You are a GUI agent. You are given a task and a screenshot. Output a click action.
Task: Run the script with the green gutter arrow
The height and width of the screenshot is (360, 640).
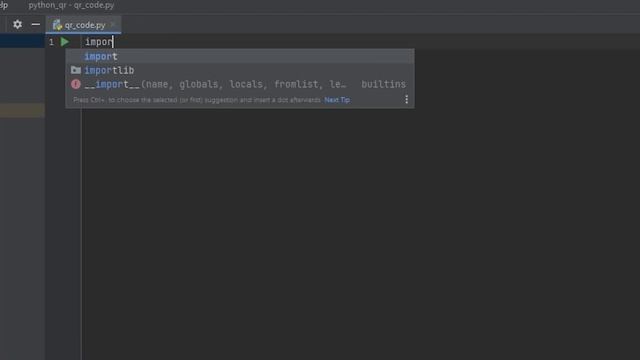point(64,42)
